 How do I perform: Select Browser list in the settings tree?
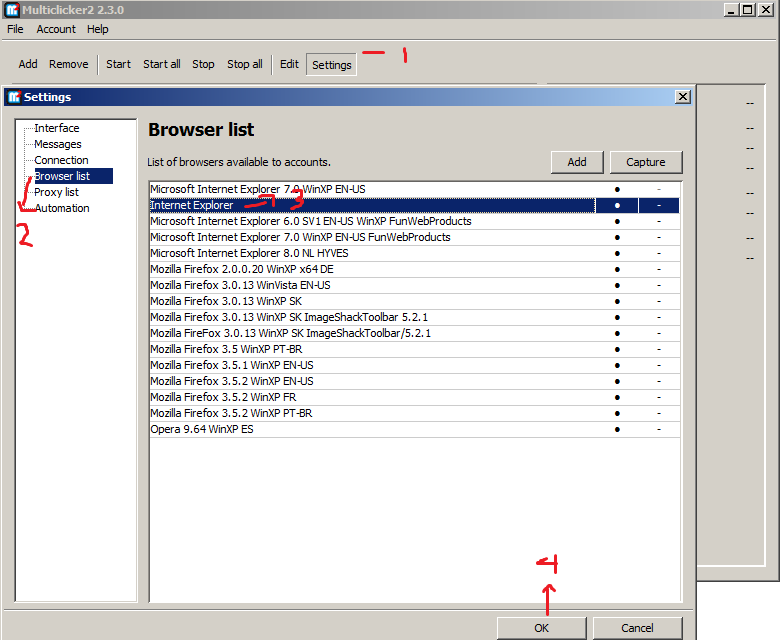(73, 176)
